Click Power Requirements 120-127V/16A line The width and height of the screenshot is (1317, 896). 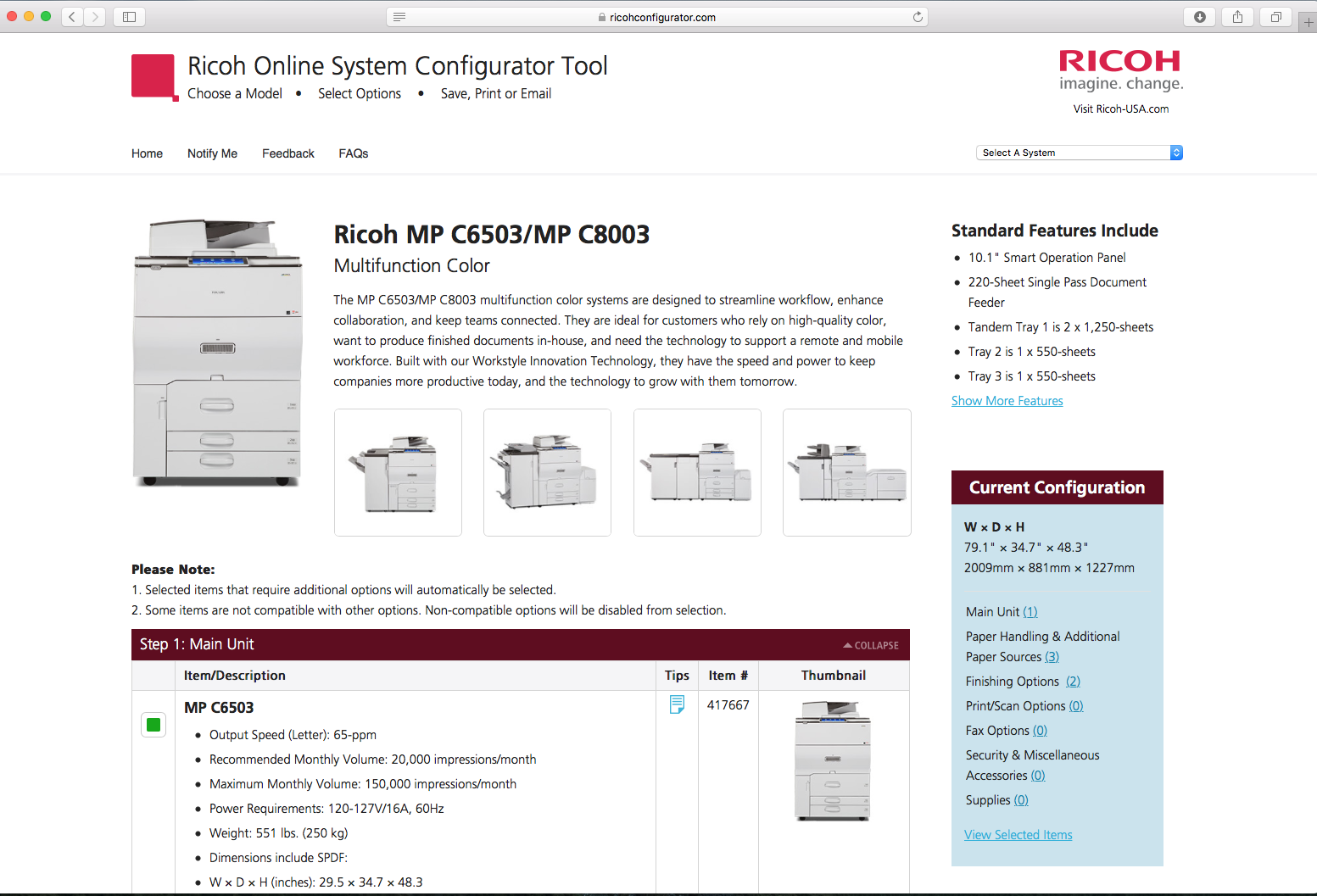point(326,809)
